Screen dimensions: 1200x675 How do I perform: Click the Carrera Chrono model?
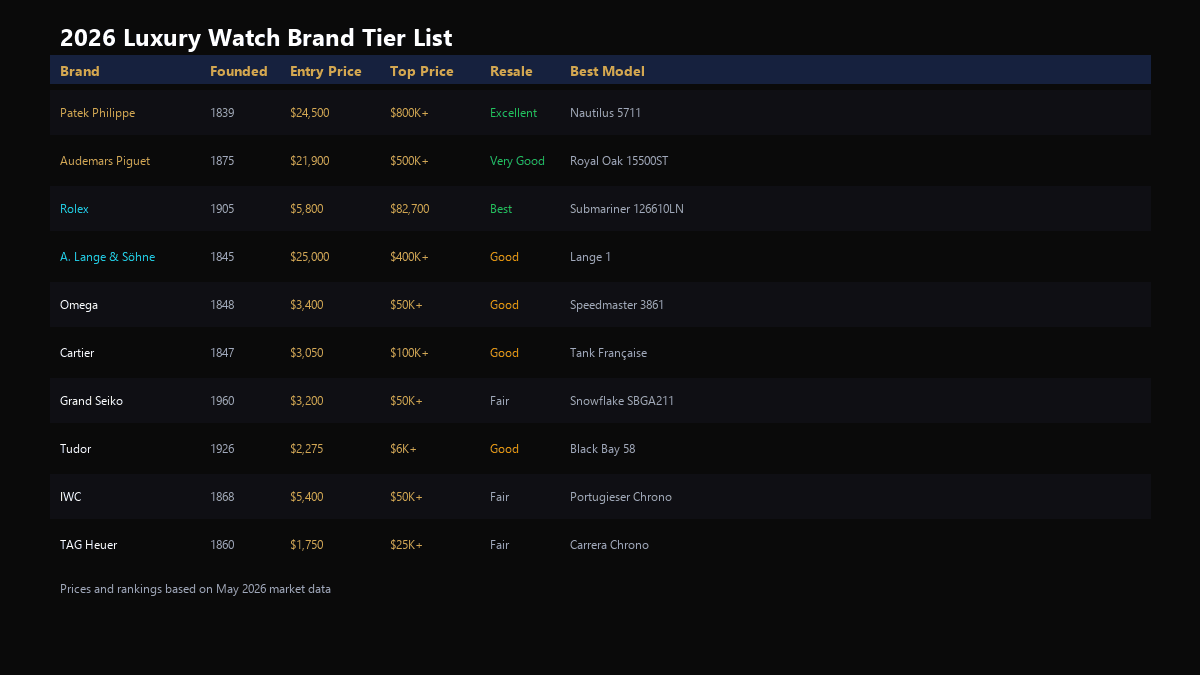[x=609, y=545]
